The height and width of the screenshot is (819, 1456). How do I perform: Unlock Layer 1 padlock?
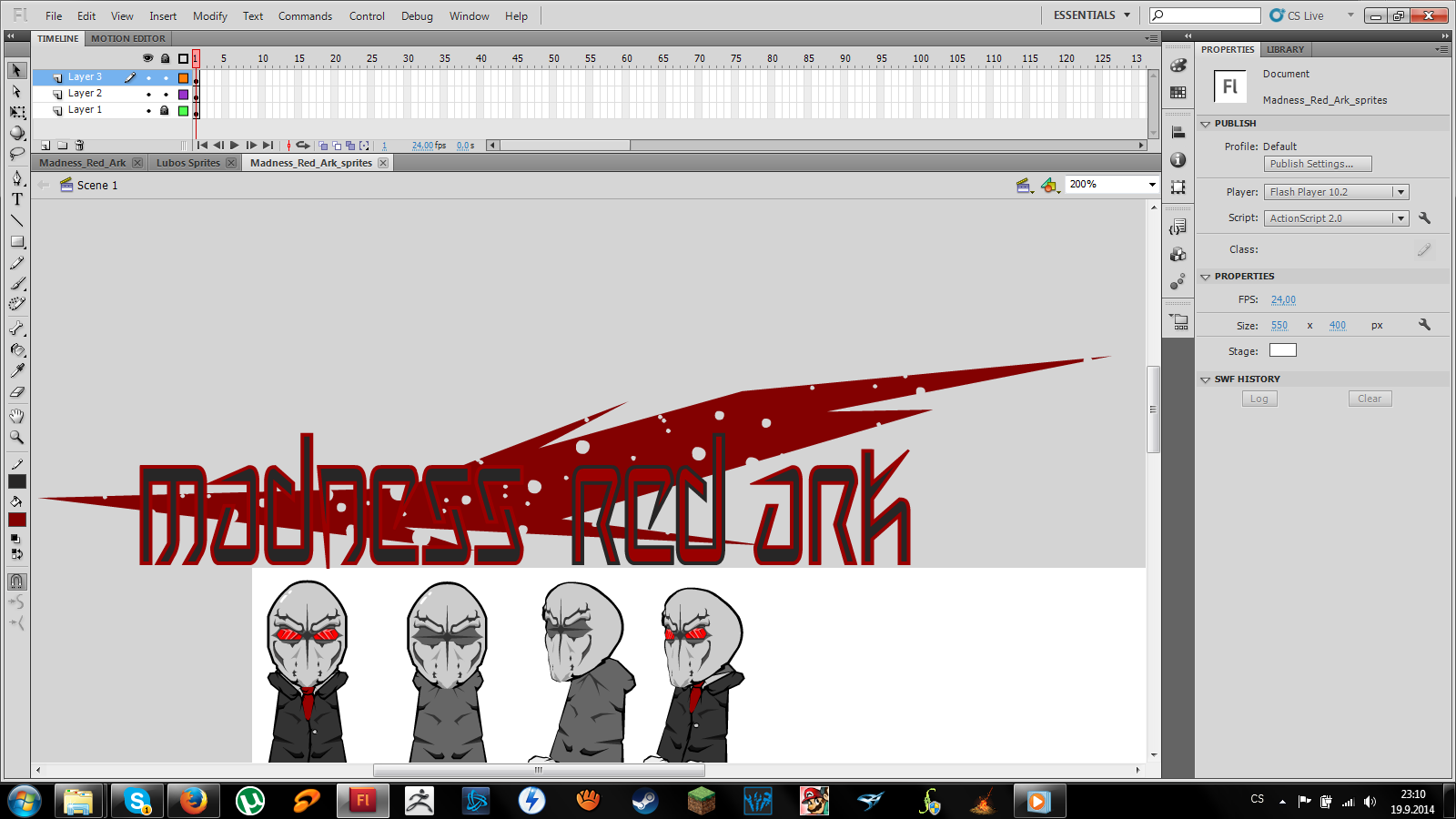tap(165, 110)
